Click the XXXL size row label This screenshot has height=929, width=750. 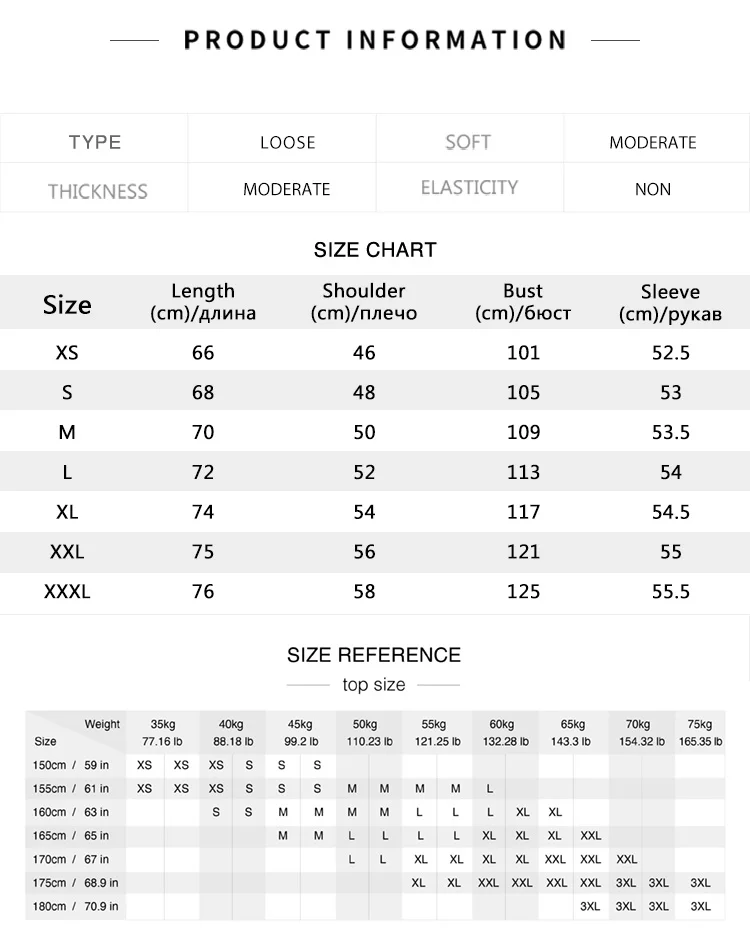point(67,591)
